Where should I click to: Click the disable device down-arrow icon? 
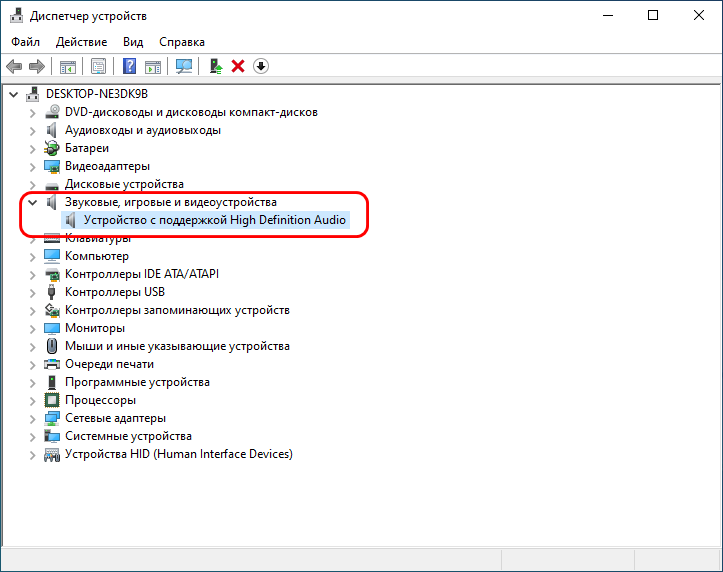(261, 66)
